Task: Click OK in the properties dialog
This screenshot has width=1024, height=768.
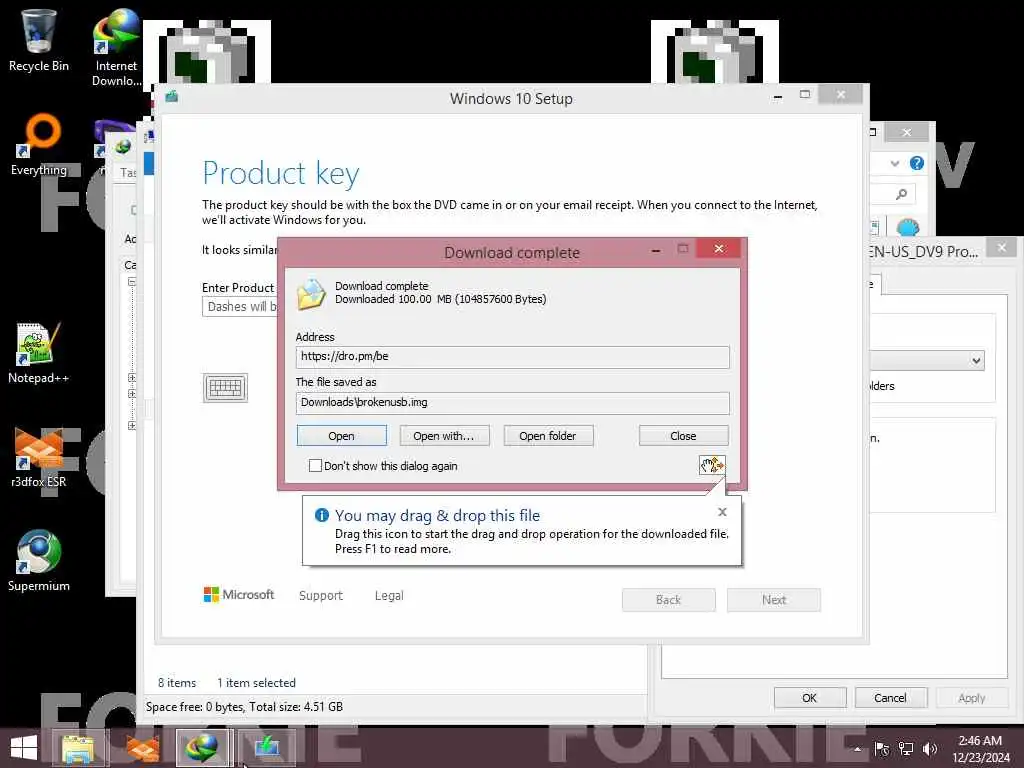Action: [810, 697]
